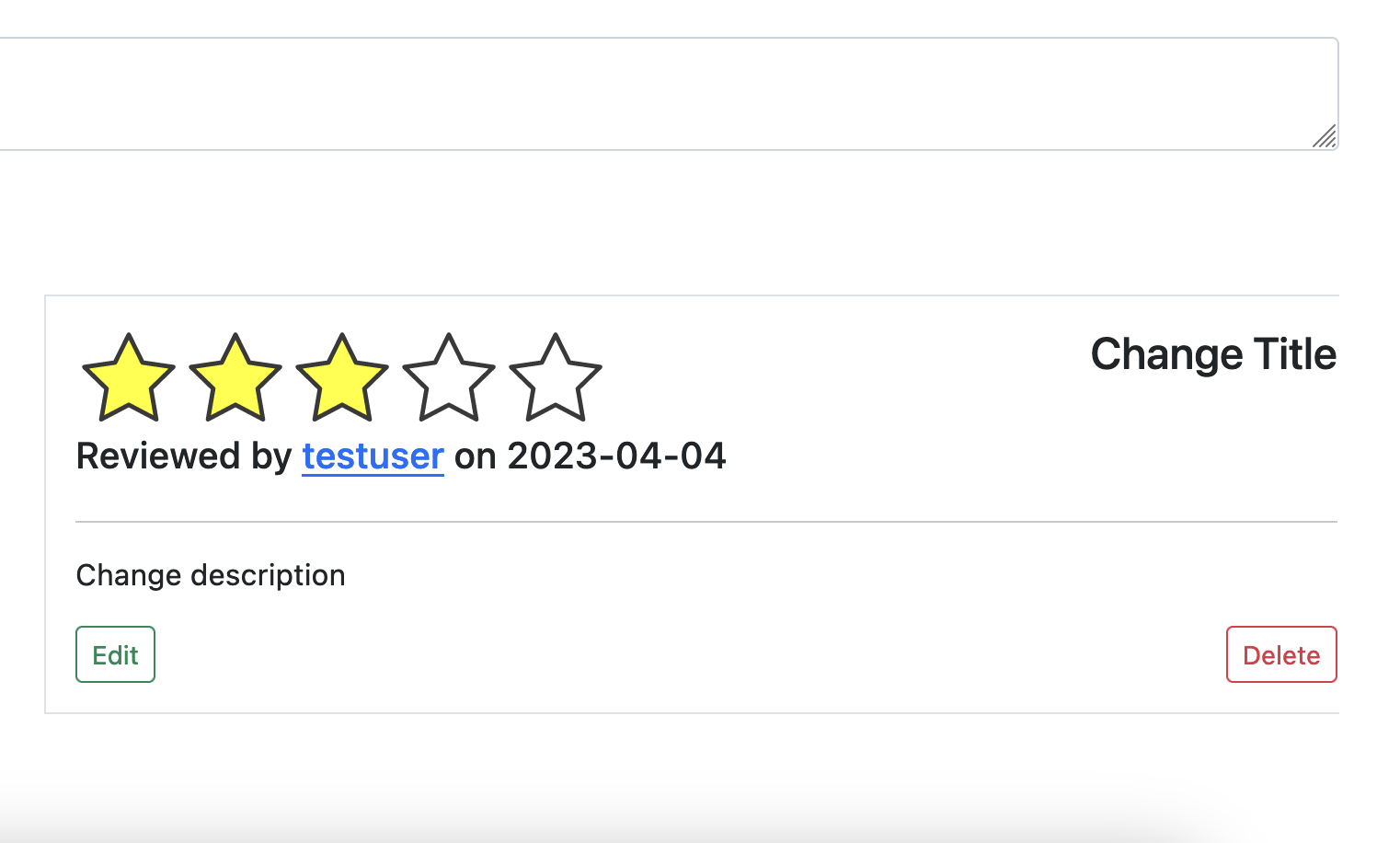This screenshot has width=1400, height=843.
Task: Select the Change description text
Action: [x=211, y=575]
